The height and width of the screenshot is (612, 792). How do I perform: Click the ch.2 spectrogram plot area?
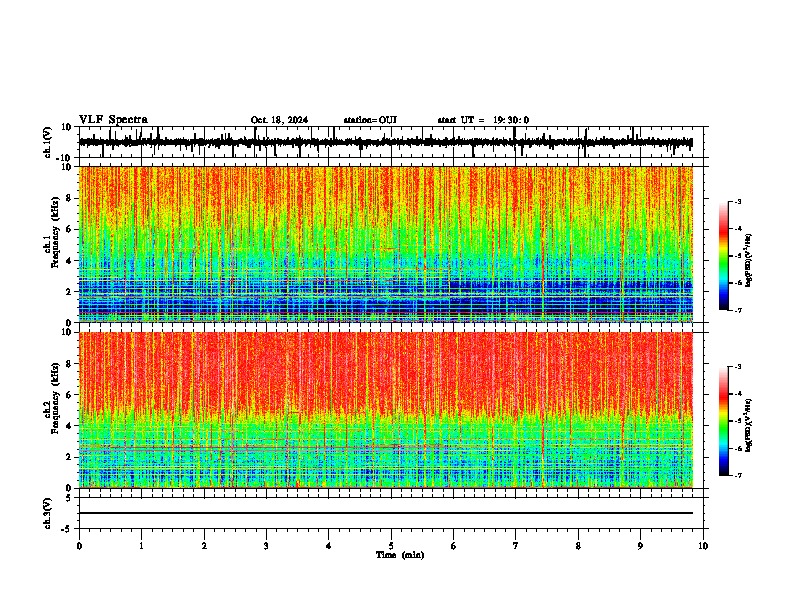tap(386, 410)
